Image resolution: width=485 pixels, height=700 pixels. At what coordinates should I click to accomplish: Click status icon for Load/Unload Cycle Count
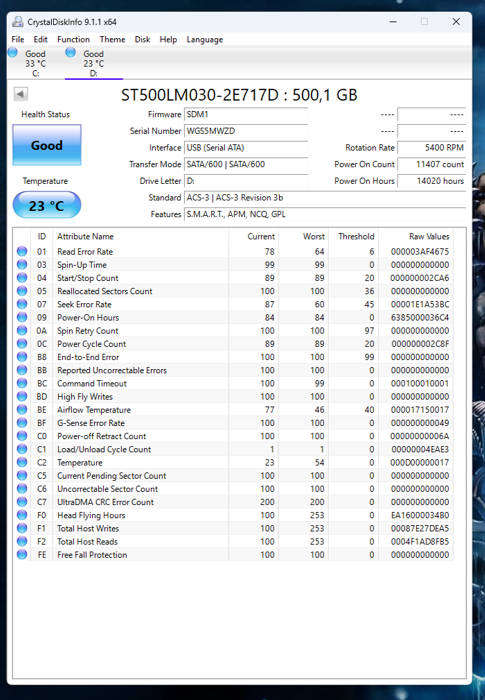click(21, 449)
